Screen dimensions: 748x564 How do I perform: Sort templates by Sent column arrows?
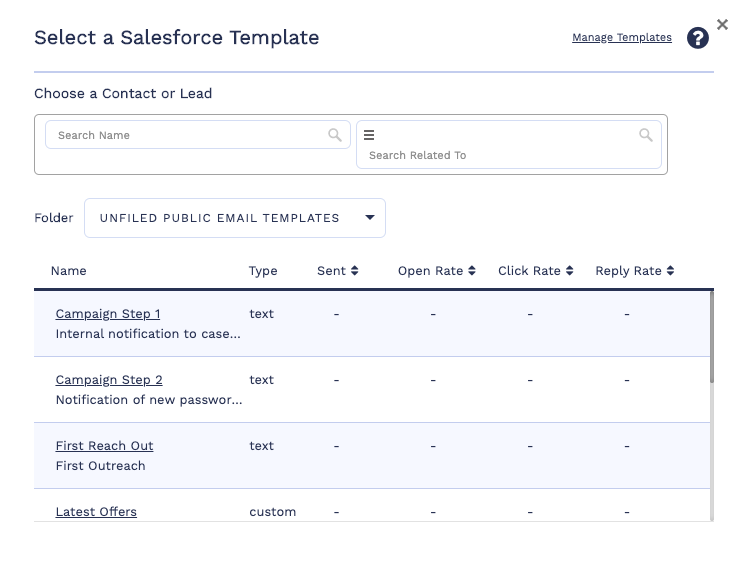pos(354,271)
